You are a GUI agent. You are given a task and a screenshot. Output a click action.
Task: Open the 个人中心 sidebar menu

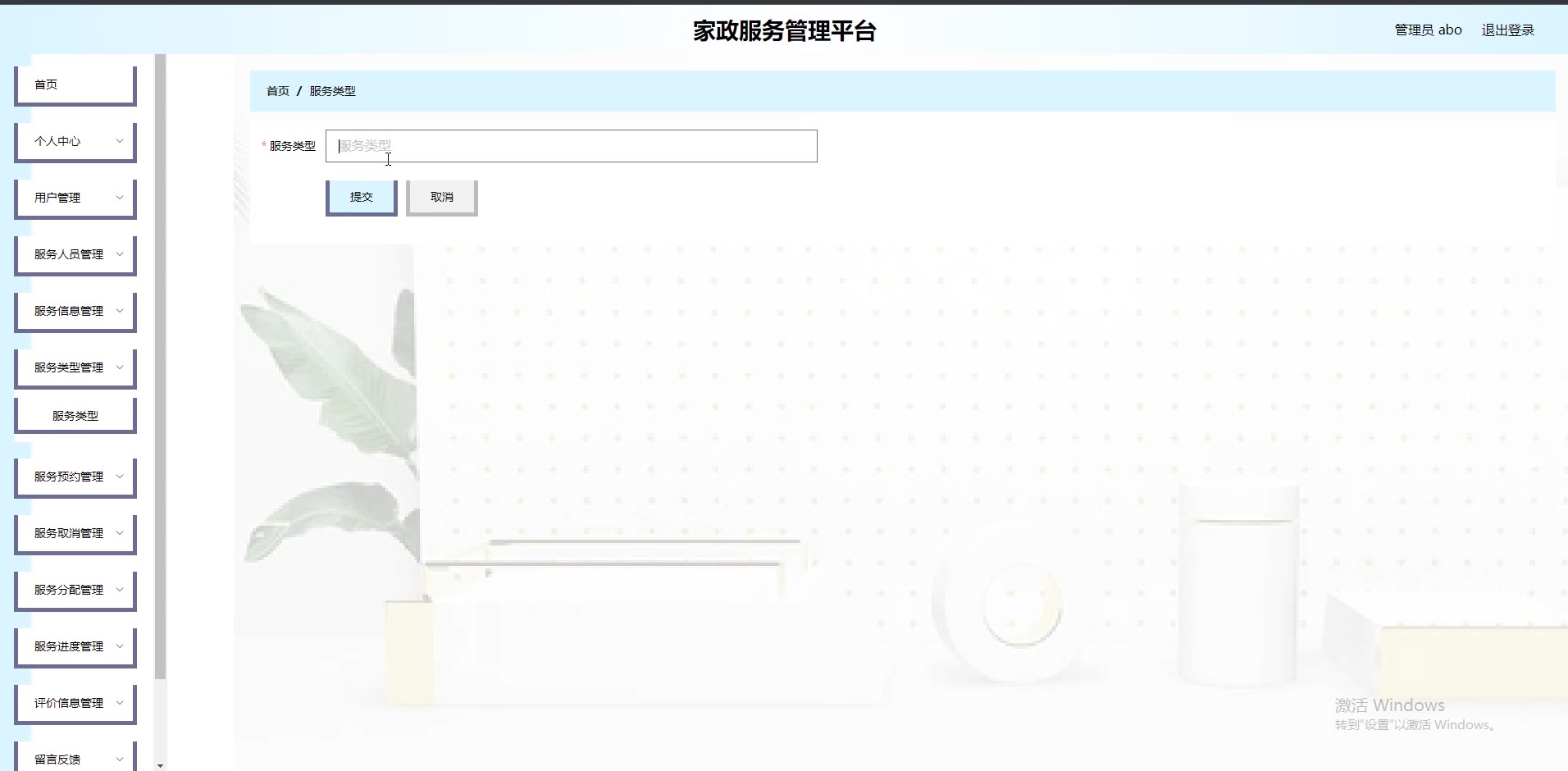point(75,142)
